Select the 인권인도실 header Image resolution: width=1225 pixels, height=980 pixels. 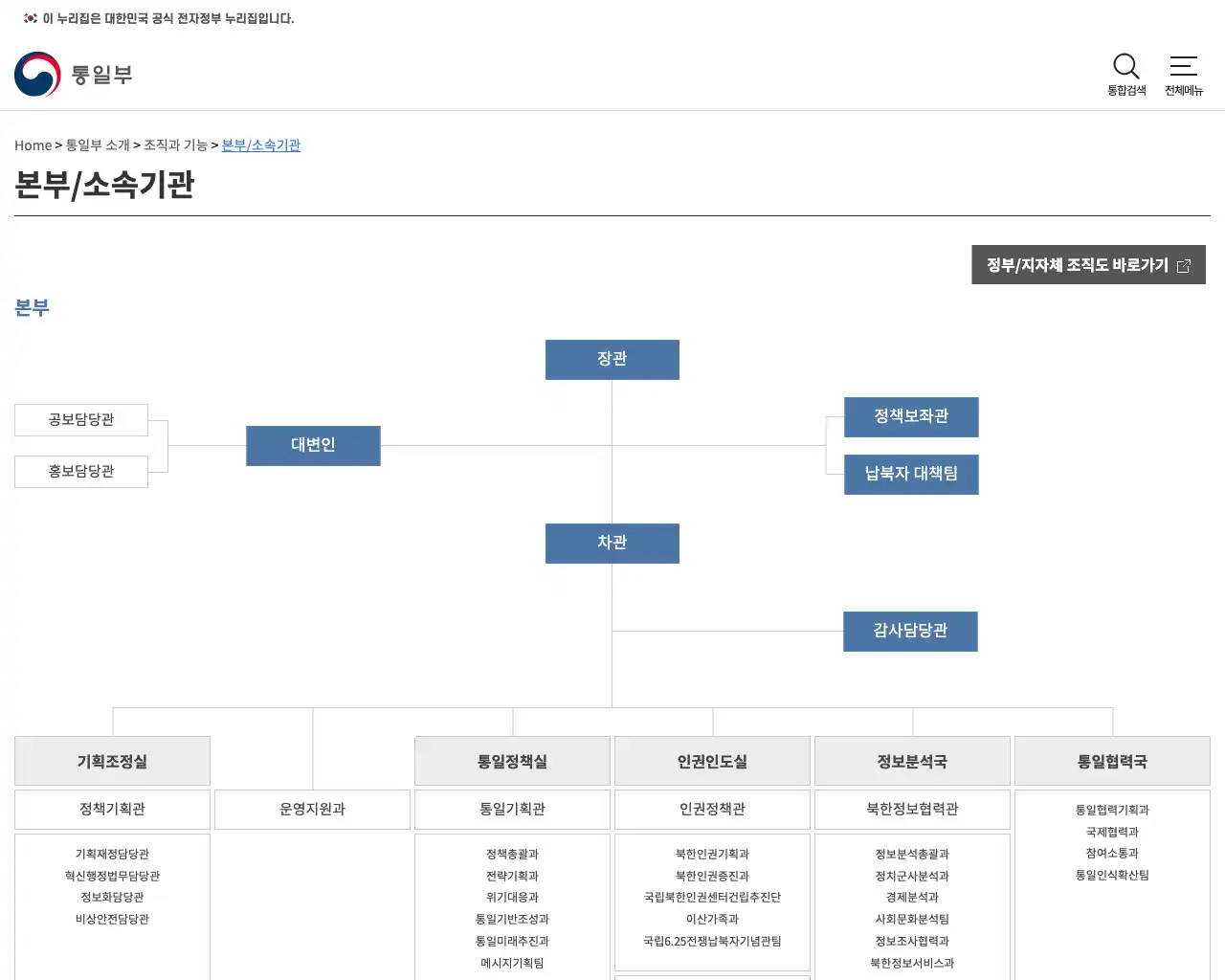pos(712,762)
